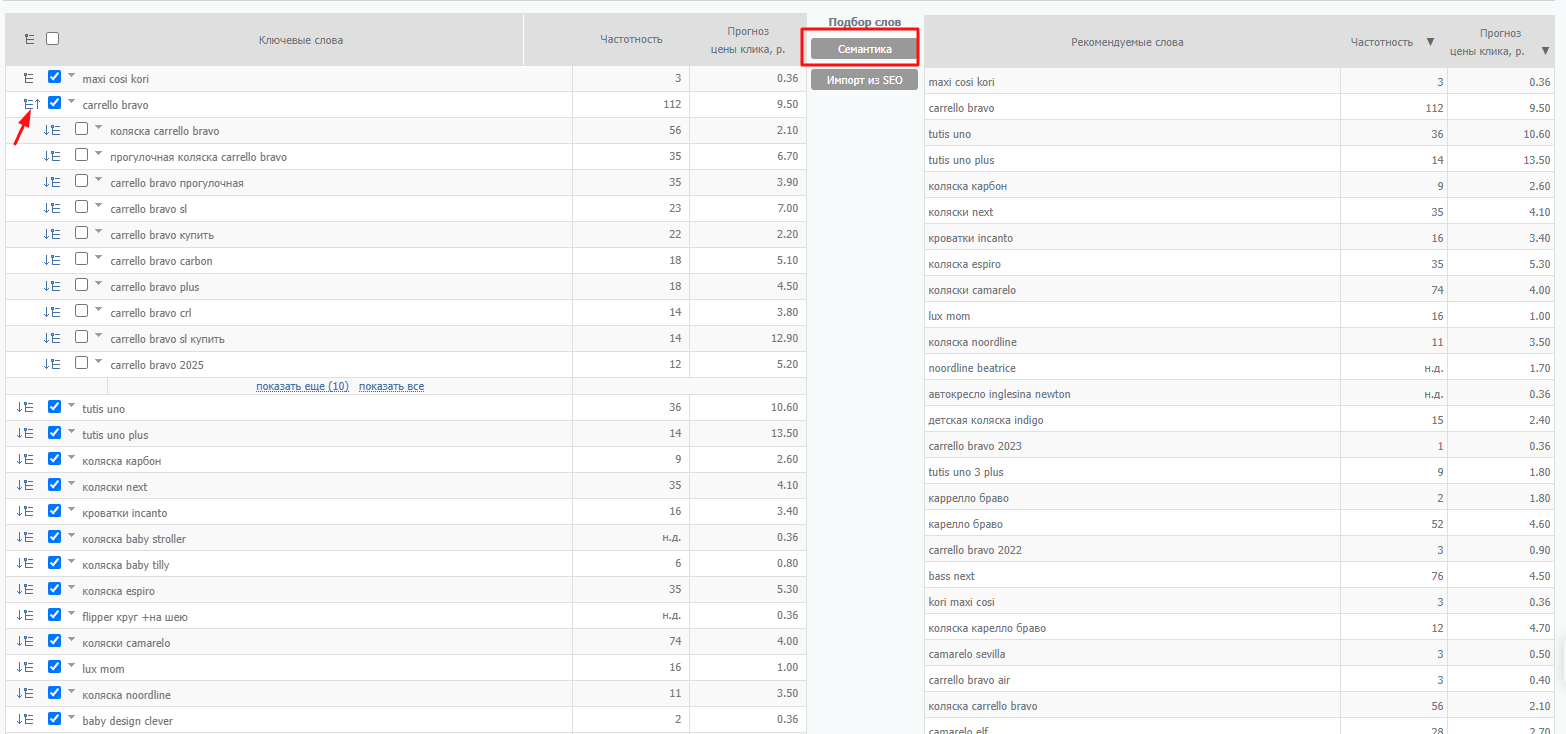Image resolution: width=1566 pixels, height=734 pixels.
Task: Click Частотность header in keywords table
Action: pyautogui.click(x=631, y=40)
